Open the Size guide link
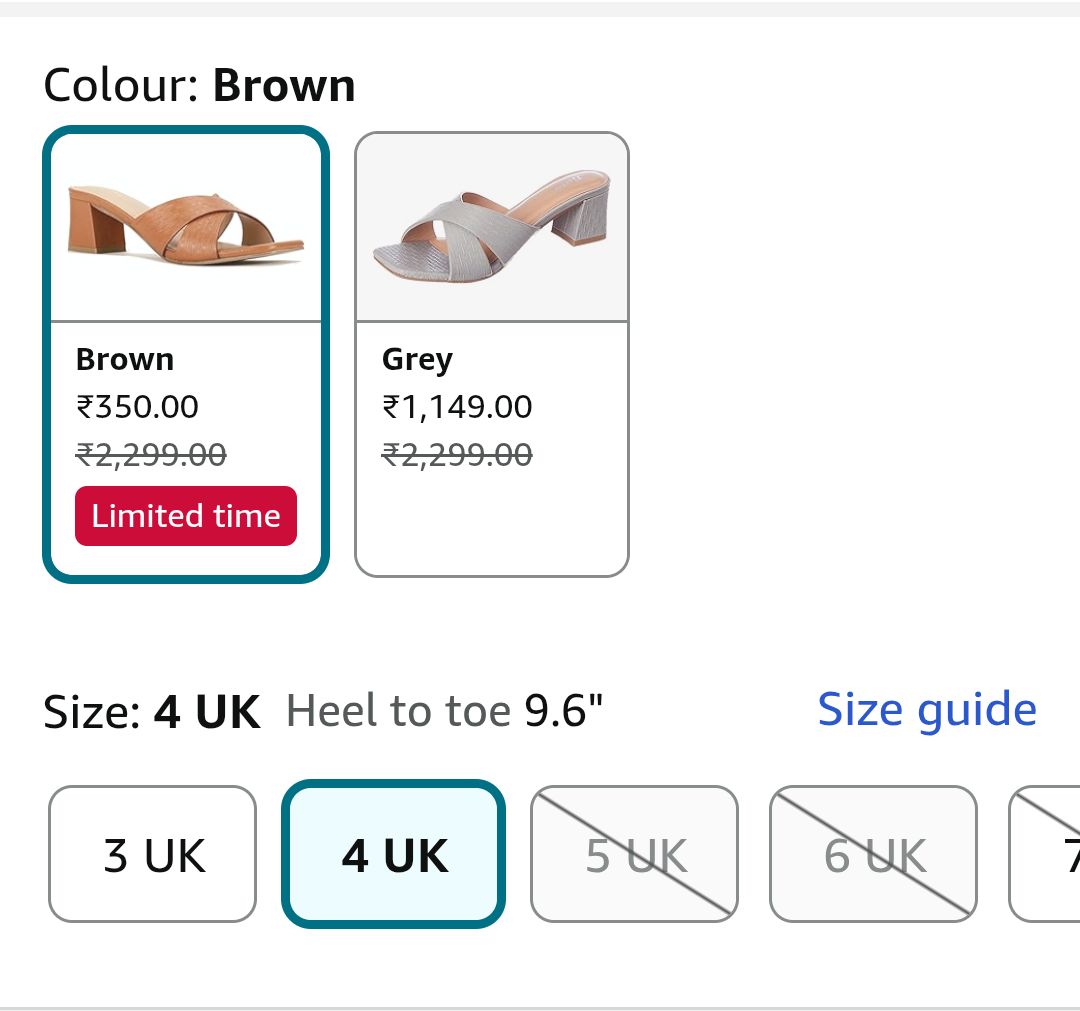Viewport: 1080px width, 1011px height. click(927, 711)
